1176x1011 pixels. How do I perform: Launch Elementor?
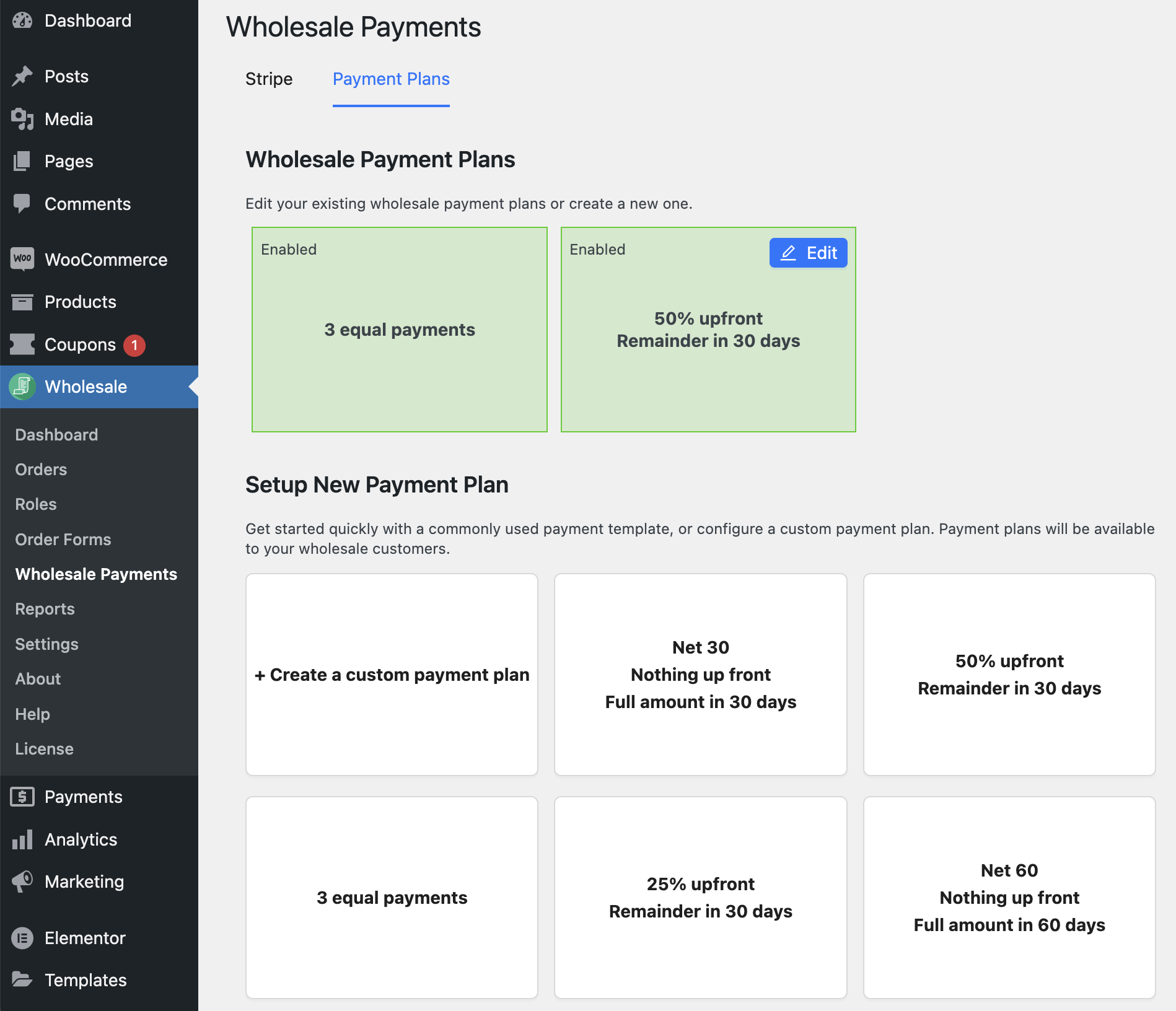pyautogui.click(x=84, y=938)
